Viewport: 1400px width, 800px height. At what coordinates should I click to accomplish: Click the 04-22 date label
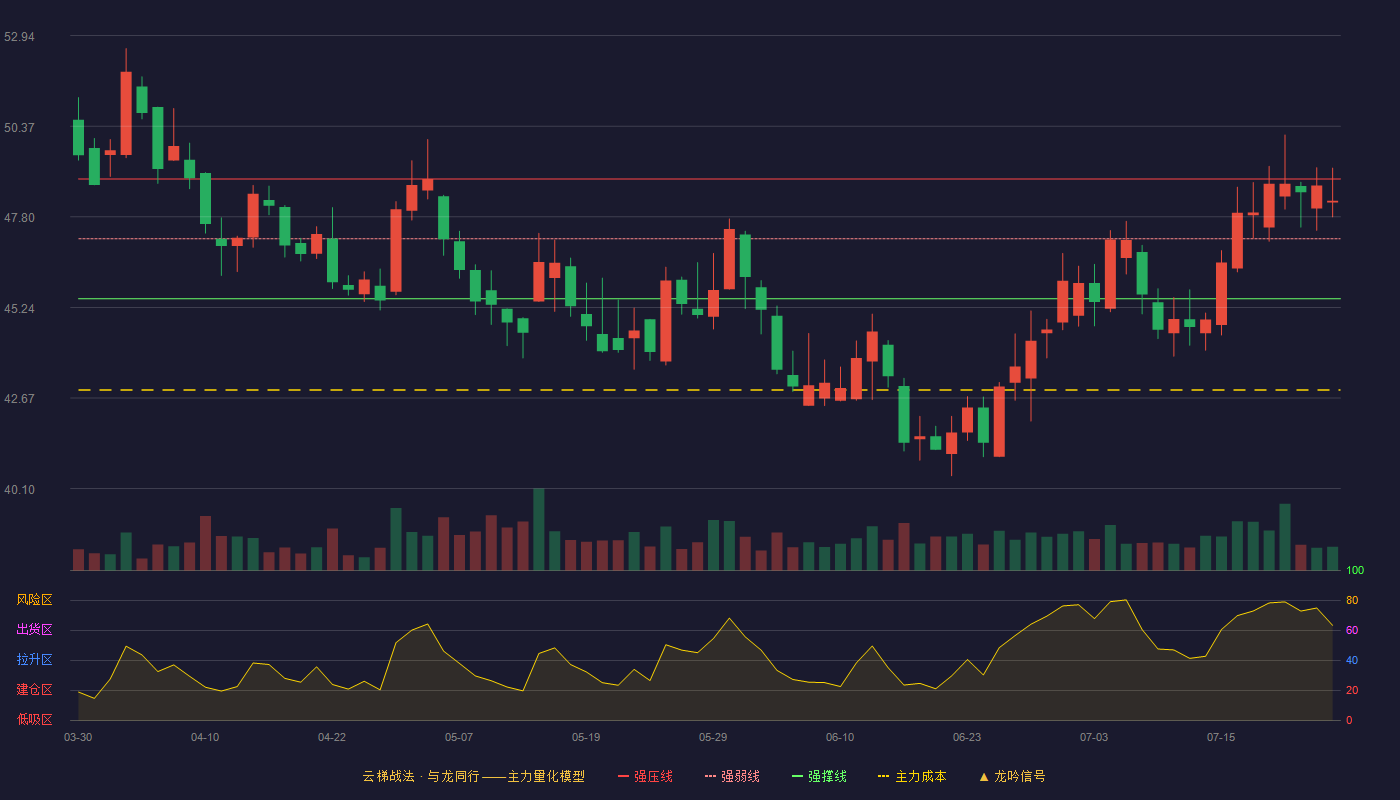[332, 737]
